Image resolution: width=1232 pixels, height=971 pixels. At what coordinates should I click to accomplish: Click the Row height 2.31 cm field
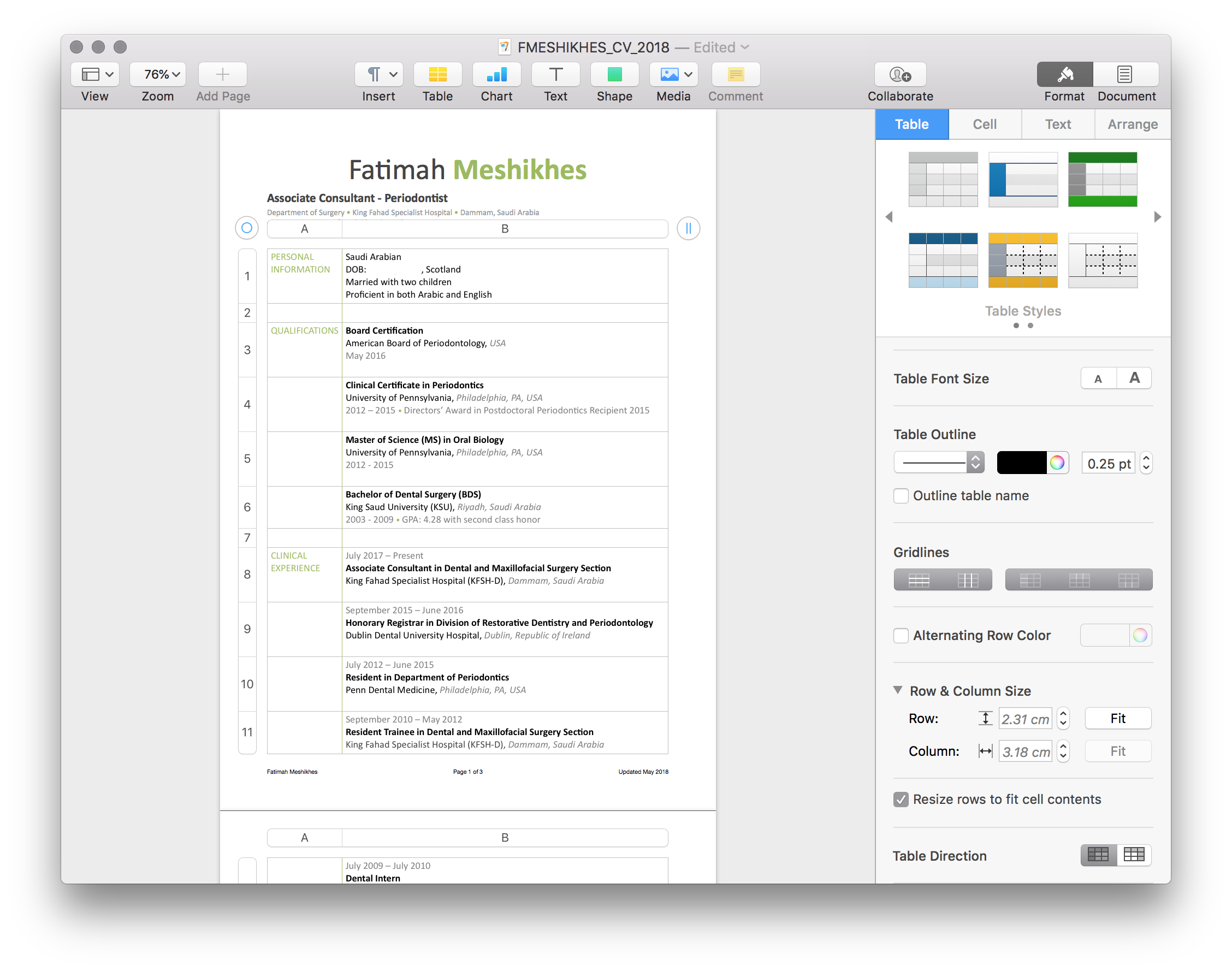click(x=1025, y=719)
